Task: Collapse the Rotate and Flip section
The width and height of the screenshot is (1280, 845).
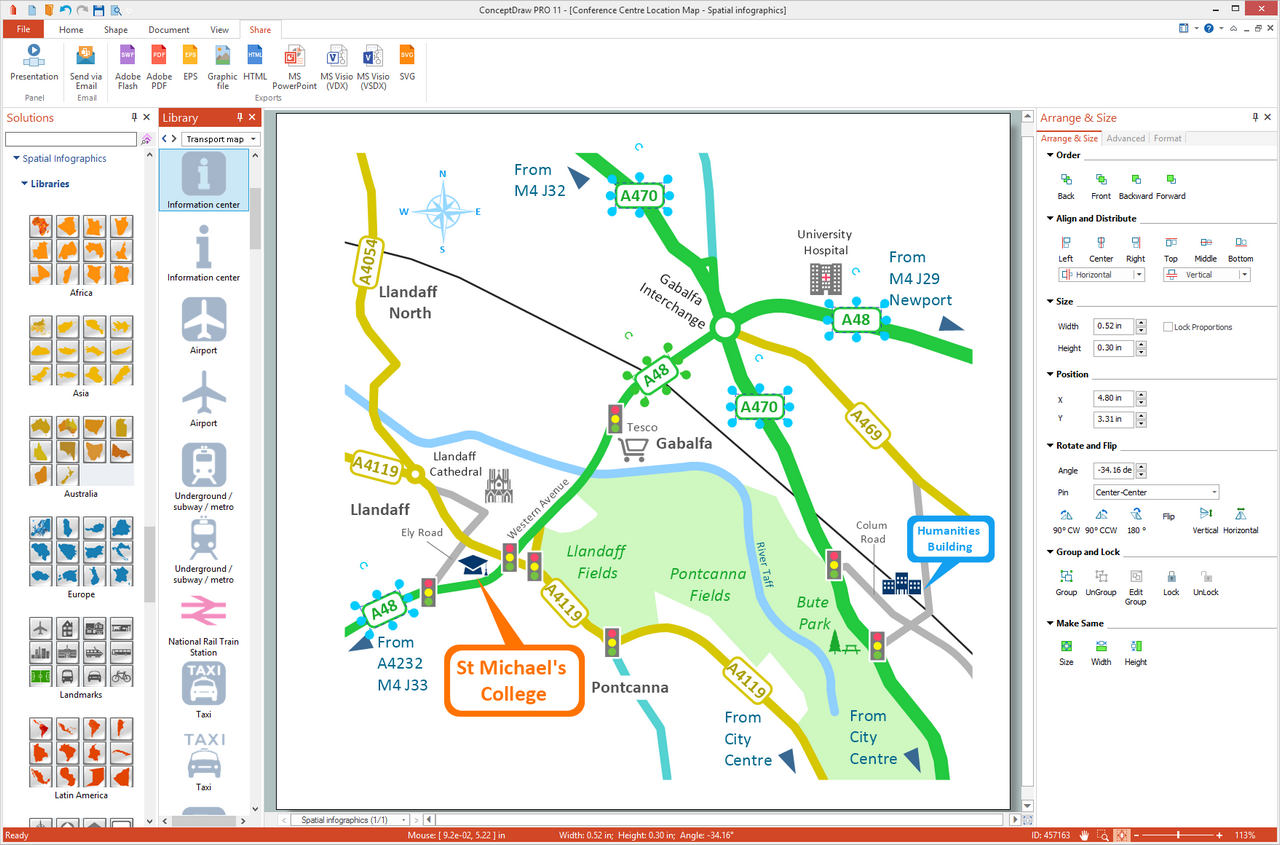Action: (x=1050, y=446)
